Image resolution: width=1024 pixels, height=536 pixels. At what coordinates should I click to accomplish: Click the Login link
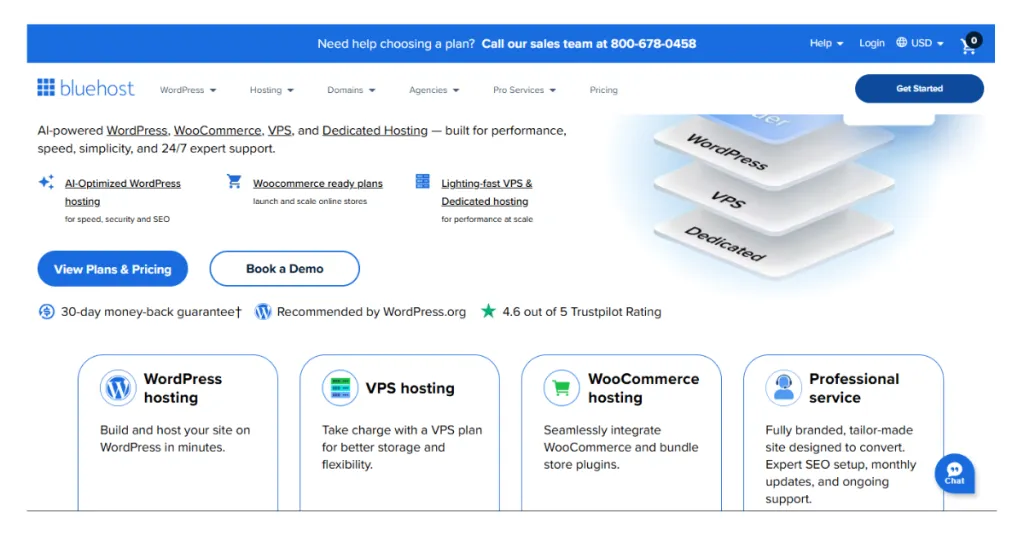click(872, 43)
